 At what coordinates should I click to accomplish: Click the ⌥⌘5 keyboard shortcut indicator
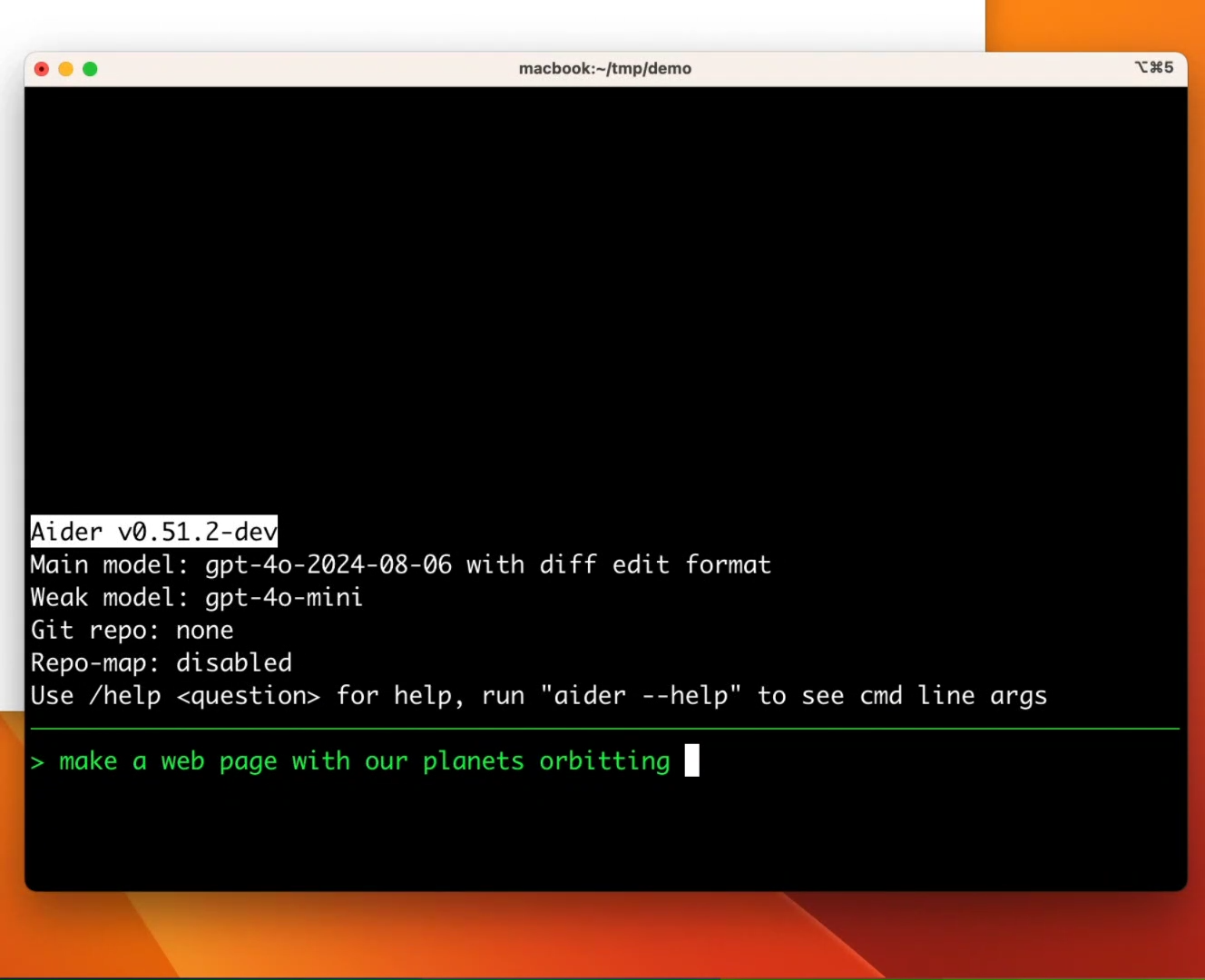pos(1153,67)
